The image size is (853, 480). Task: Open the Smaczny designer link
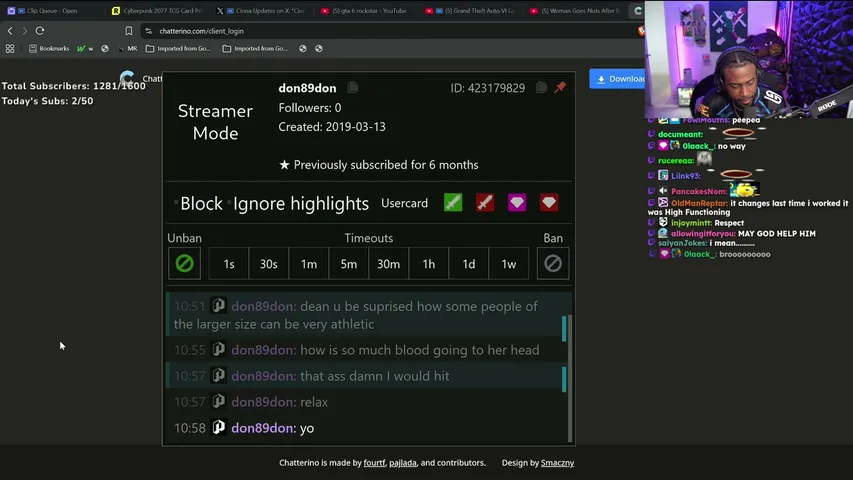tap(557, 463)
